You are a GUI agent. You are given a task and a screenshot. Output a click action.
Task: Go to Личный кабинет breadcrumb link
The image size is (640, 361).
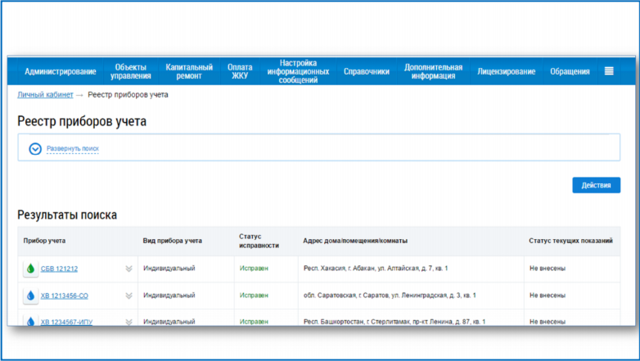point(45,95)
